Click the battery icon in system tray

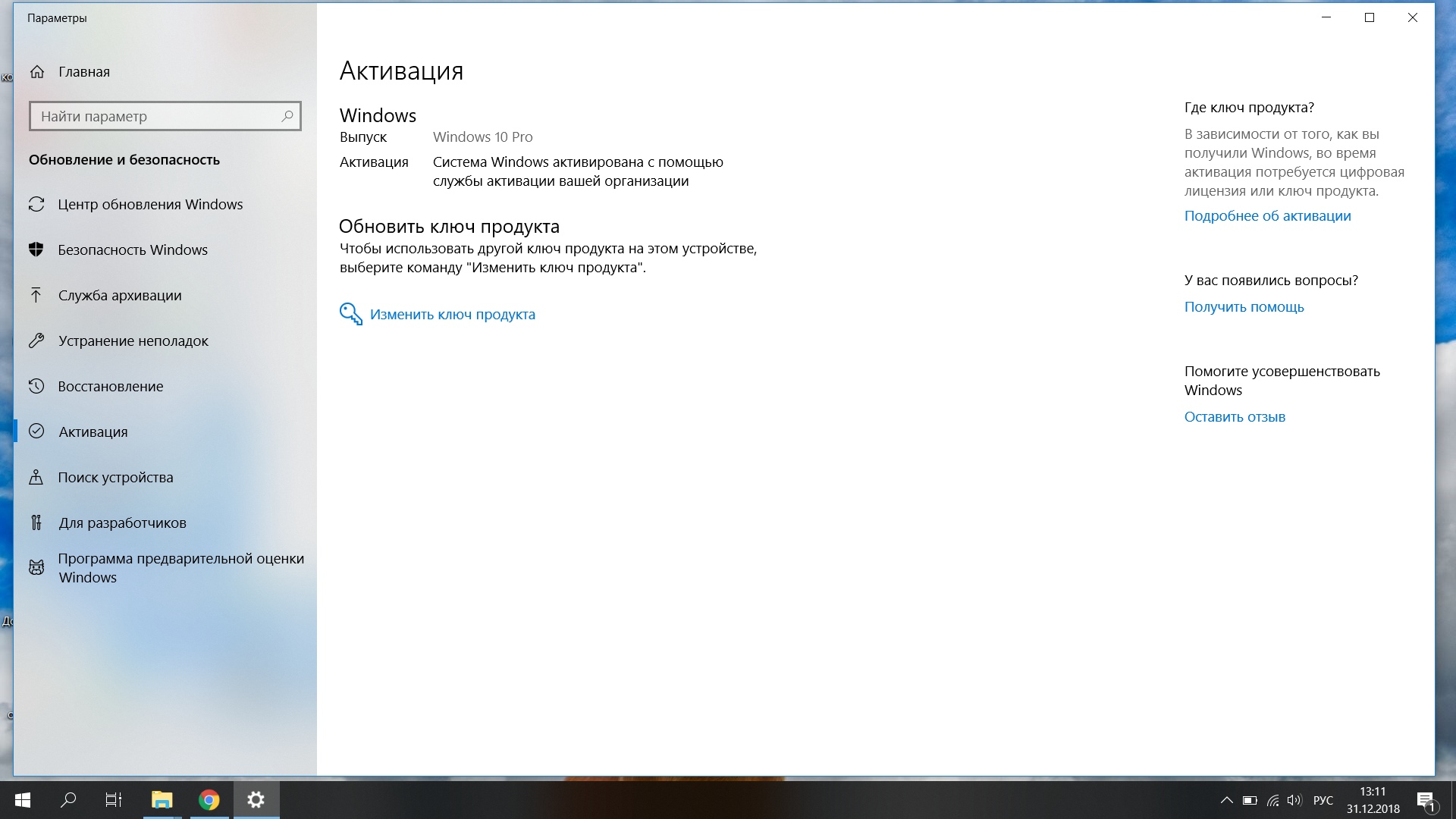tap(1250, 800)
